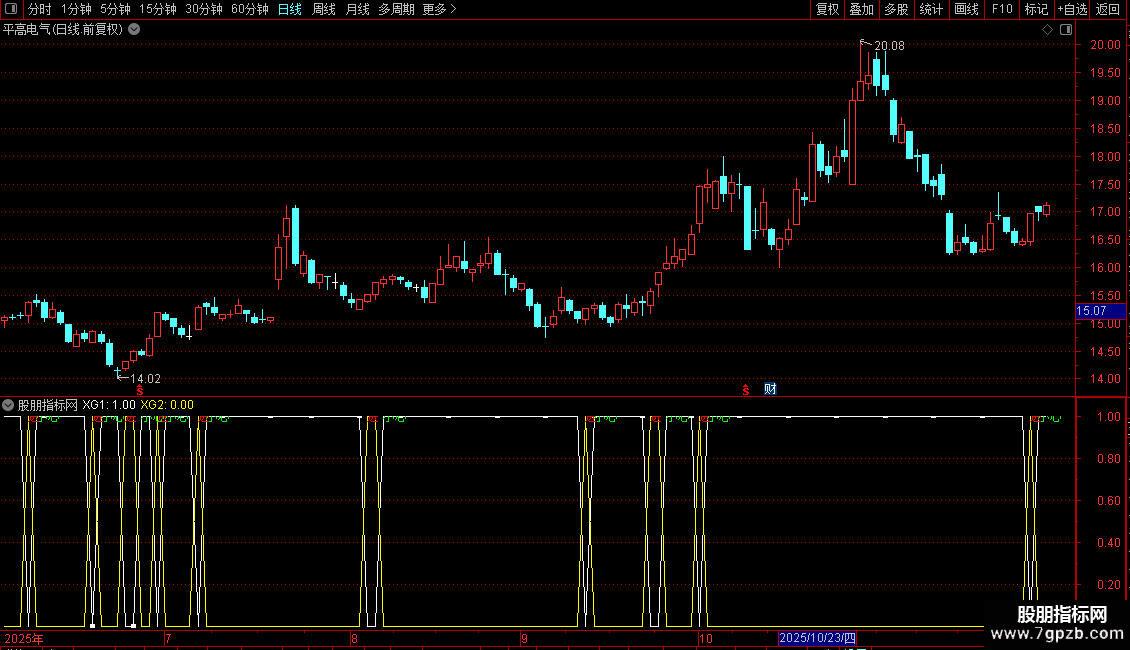Open the 复权 adjustment menu
This screenshot has width=1130, height=650.
[x=827, y=9]
